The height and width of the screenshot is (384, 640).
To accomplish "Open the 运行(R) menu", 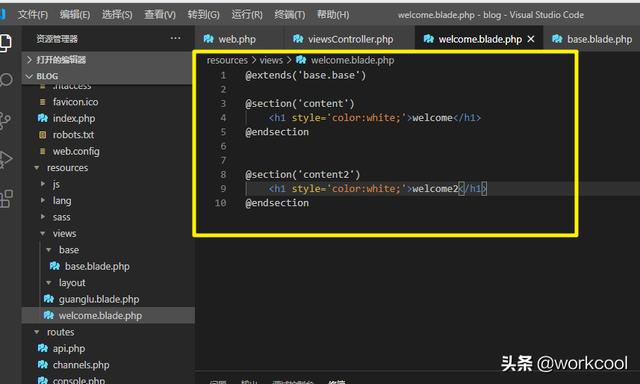I will pyautogui.click(x=247, y=15).
